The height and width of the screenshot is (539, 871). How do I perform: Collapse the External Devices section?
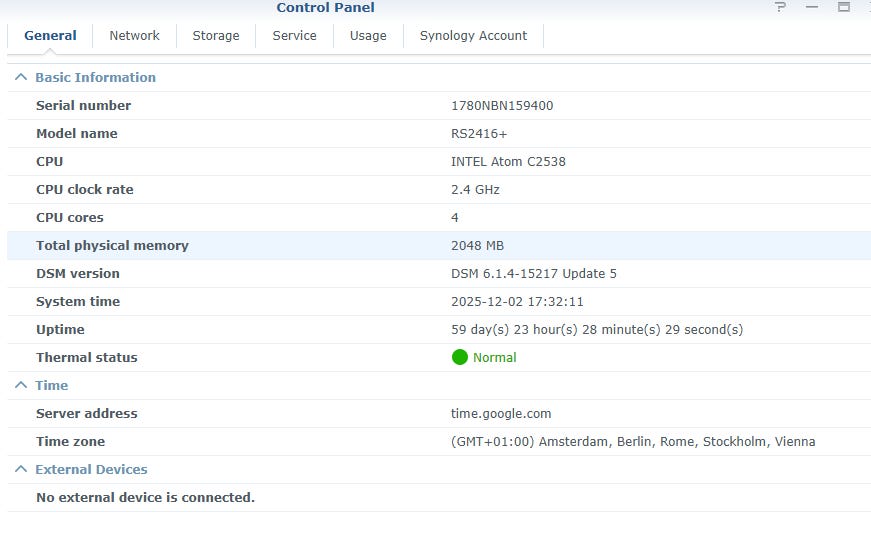21,469
